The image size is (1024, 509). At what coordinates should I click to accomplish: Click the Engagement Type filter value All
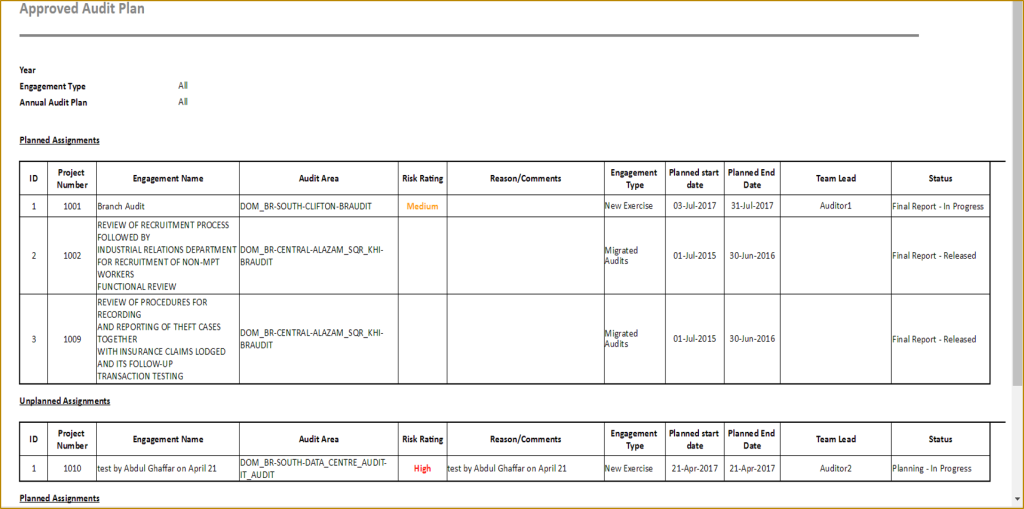pos(183,86)
